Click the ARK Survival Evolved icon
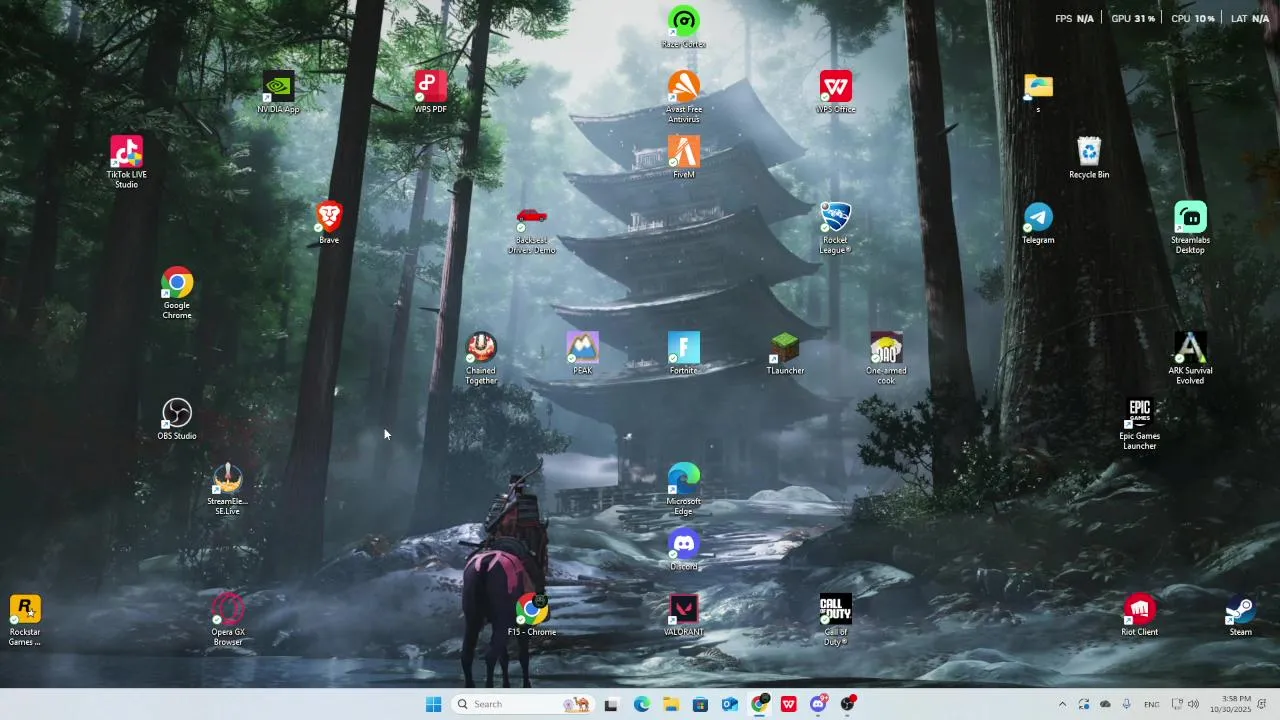 pyautogui.click(x=1190, y=358)
